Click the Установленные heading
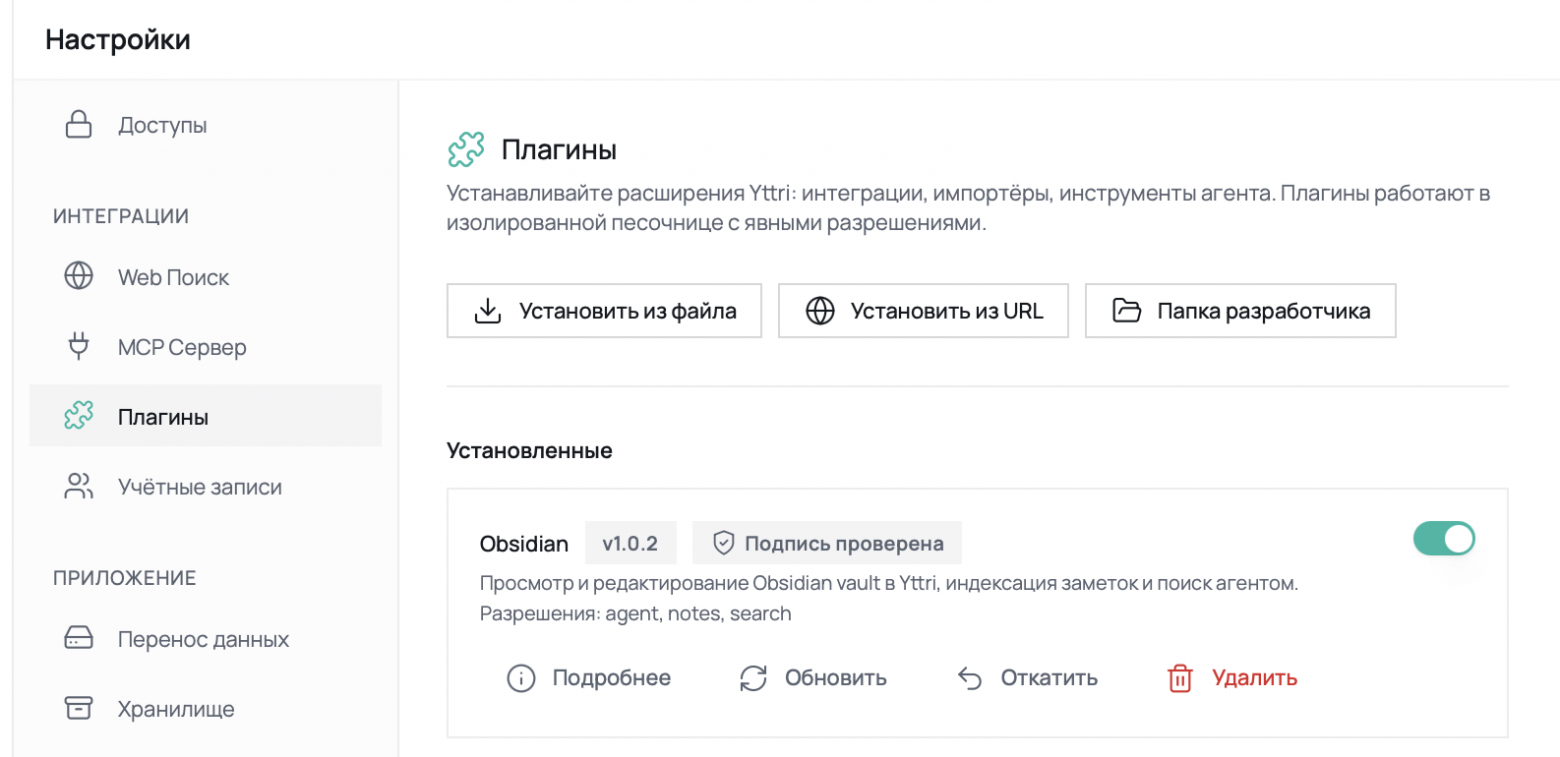The image size is (1560, 757). coord(530,451)
